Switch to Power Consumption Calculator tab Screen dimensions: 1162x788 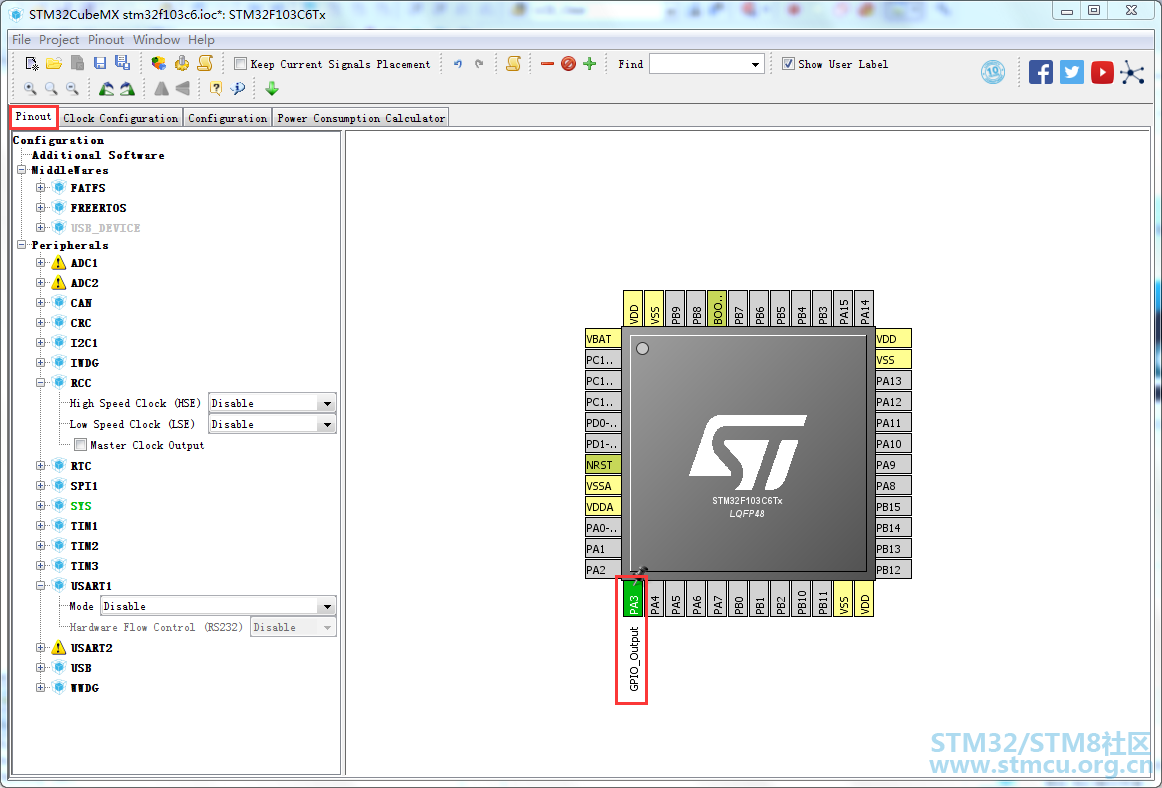pos(361,118)
